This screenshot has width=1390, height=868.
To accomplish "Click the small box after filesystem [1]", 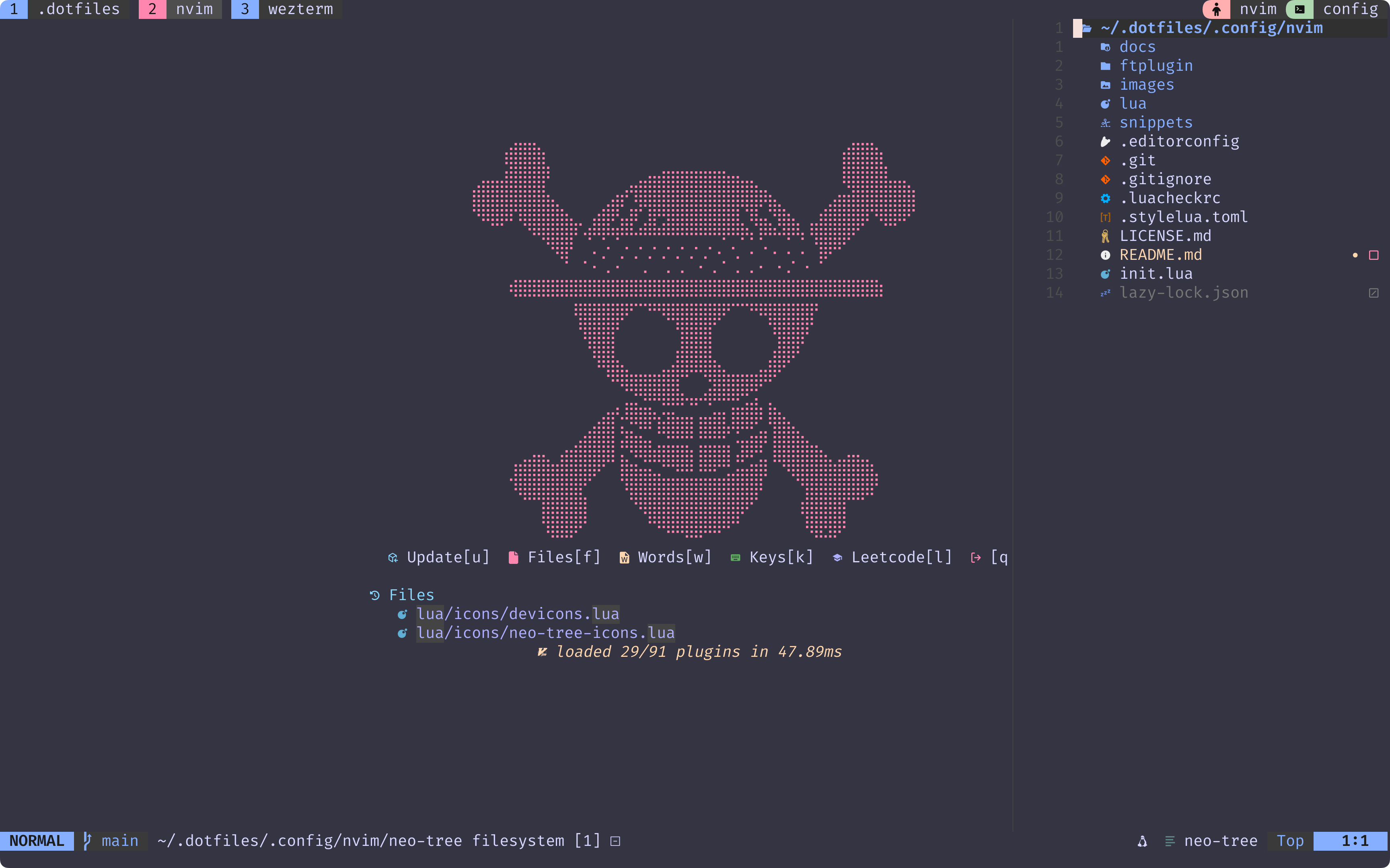I will point(615,841).
